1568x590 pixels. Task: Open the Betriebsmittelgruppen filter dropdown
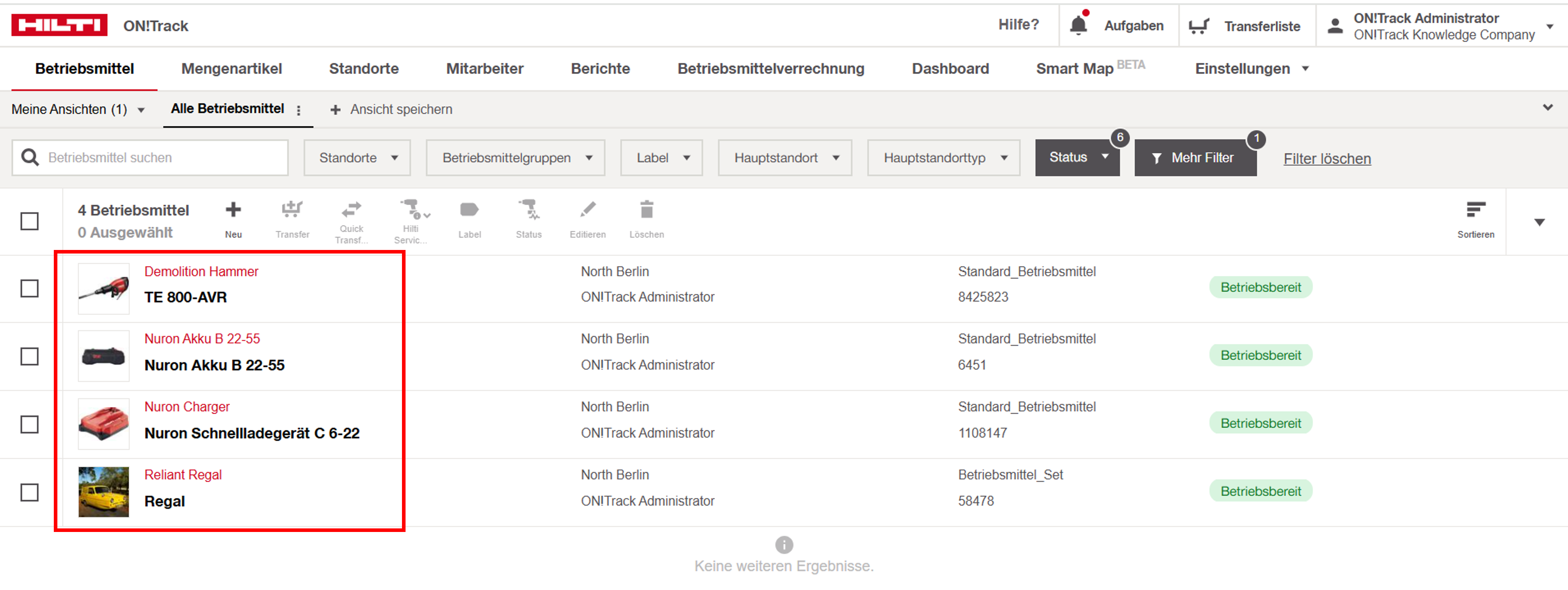coord(516,158)
